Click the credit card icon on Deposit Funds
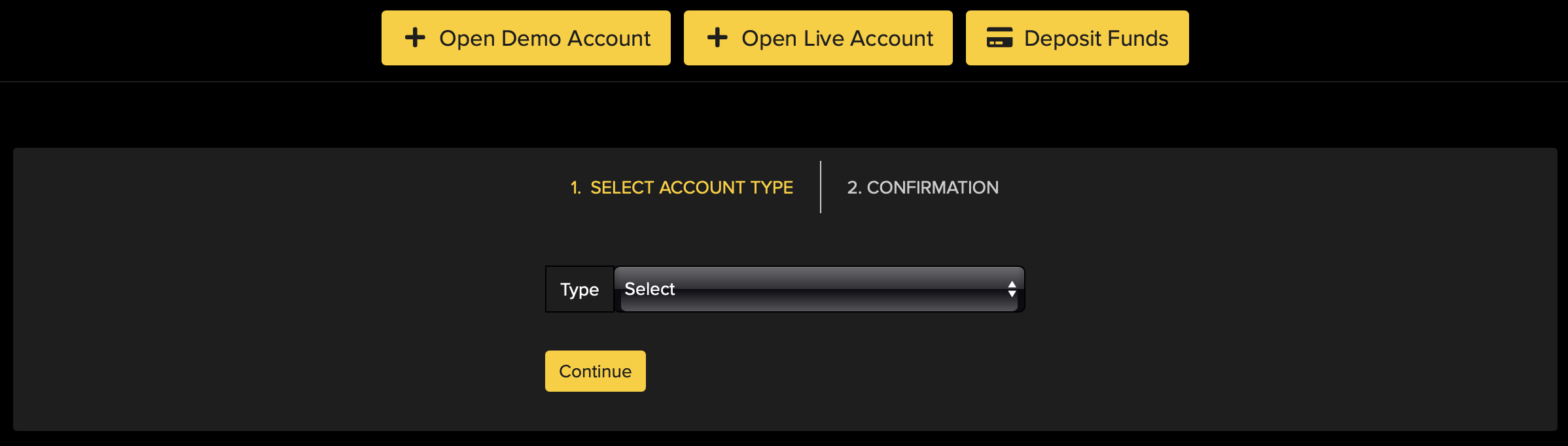 (x=999, y=37)
